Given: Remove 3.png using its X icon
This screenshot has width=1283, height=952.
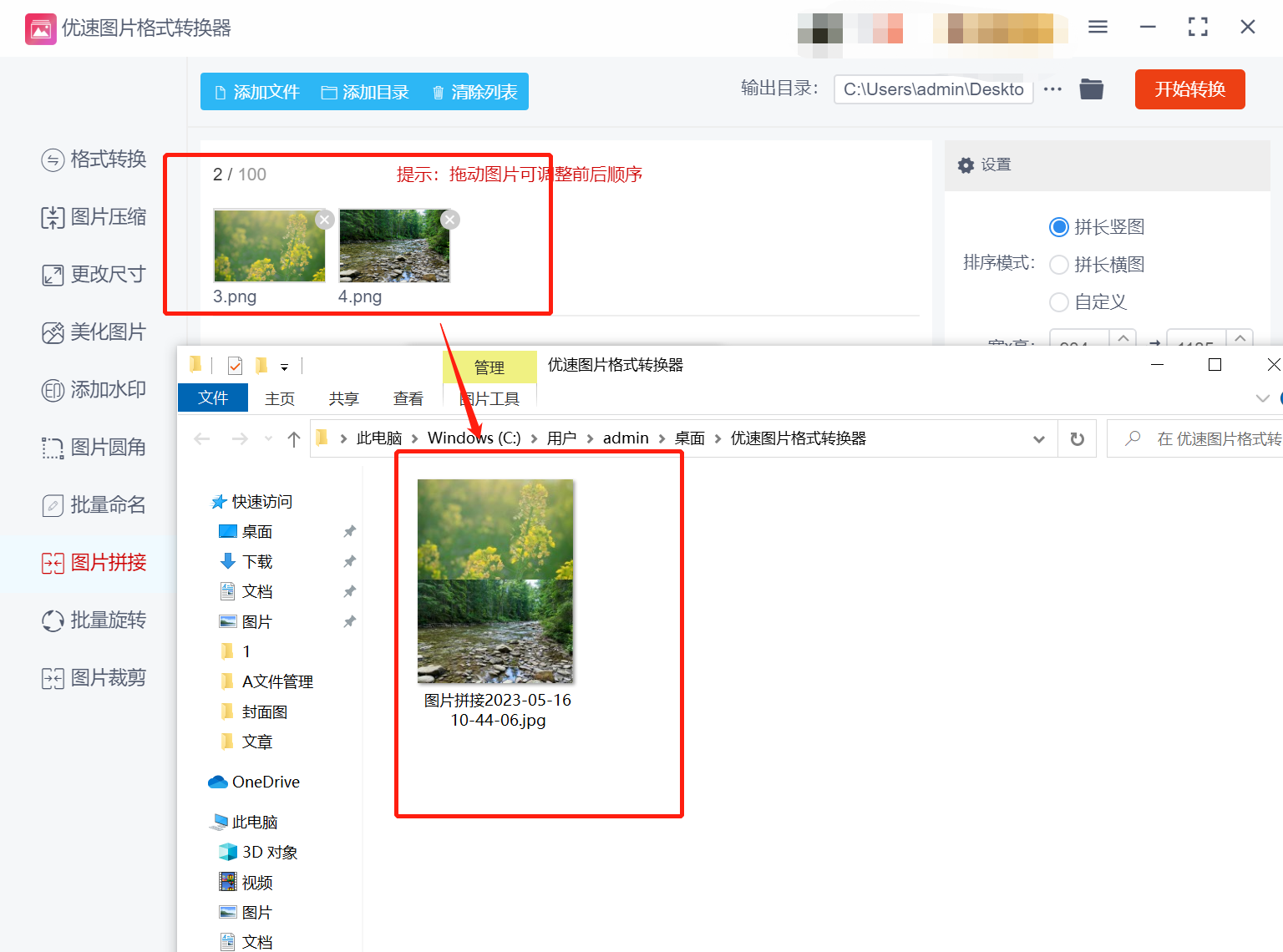Looking at the screenshot, I should 325,220.
